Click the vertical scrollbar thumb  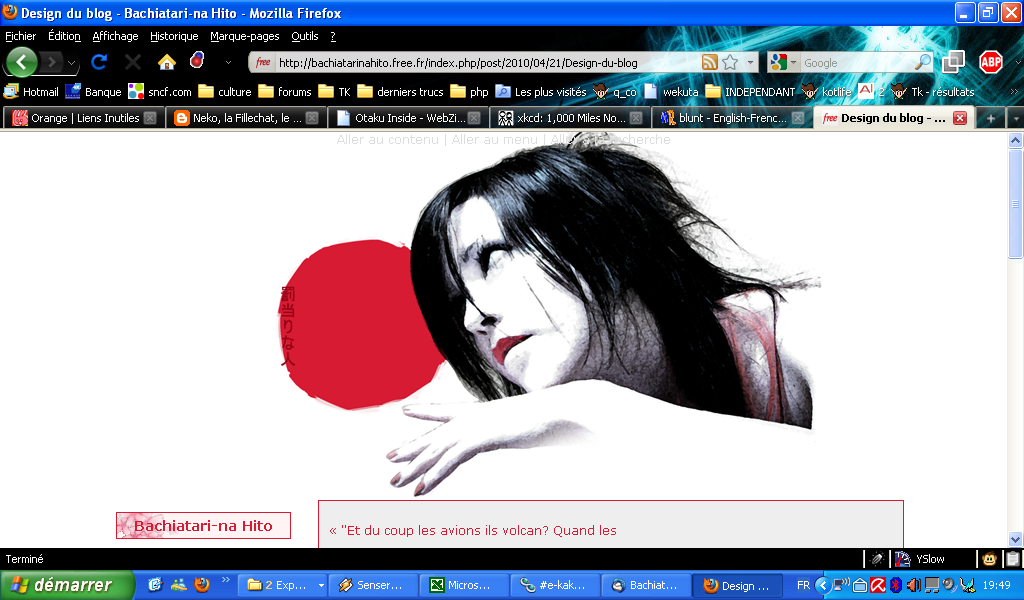1015,204
